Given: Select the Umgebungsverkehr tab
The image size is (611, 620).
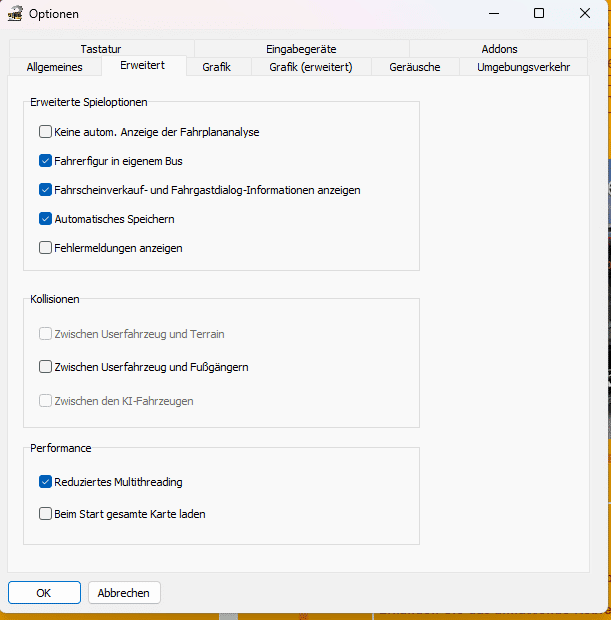Looking at the screenshot, I should pyautogui.click(x=523, y=67).
